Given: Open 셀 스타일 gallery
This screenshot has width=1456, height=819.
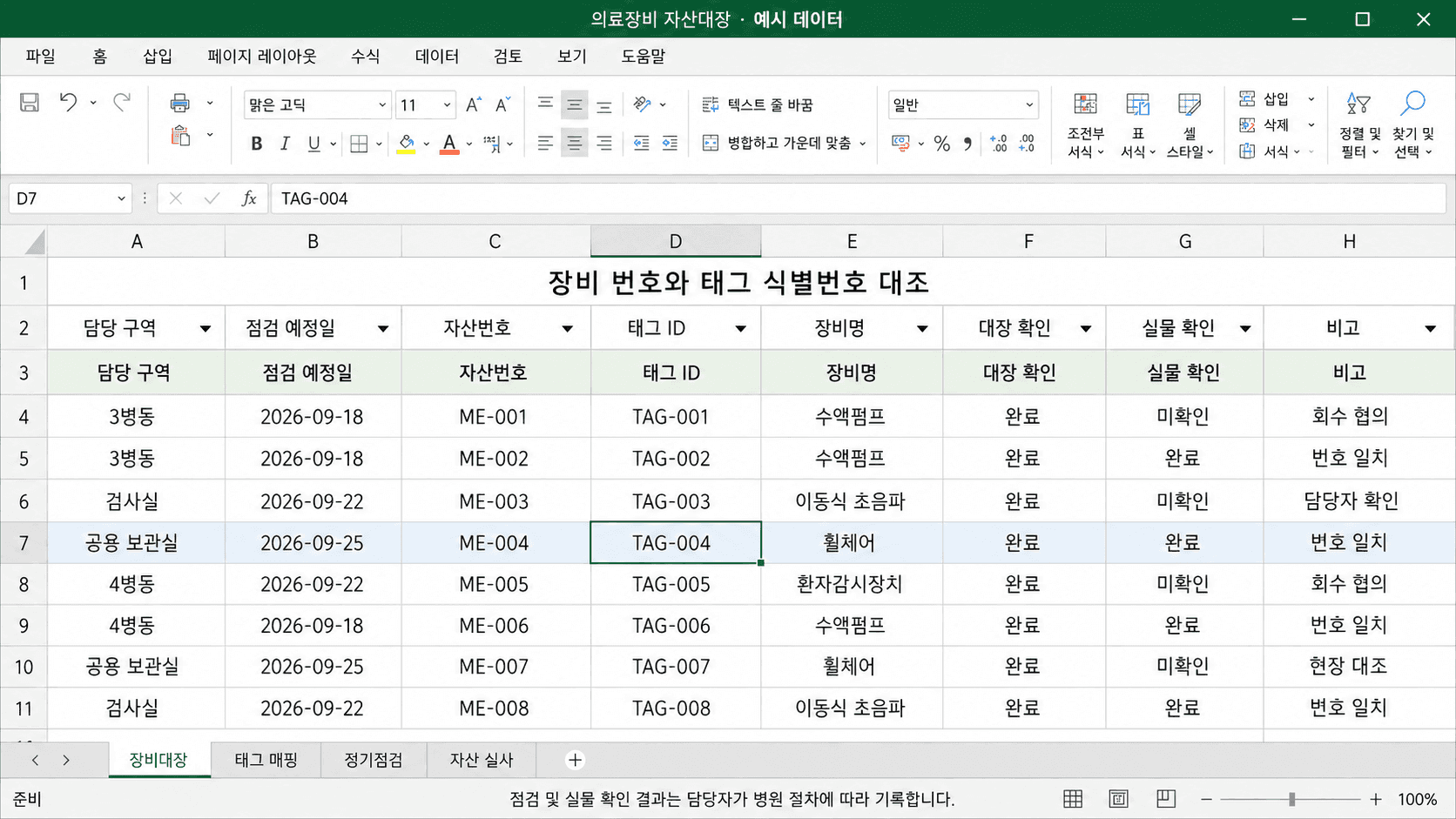Looking at the screenshot, I should click(1190, 126).
